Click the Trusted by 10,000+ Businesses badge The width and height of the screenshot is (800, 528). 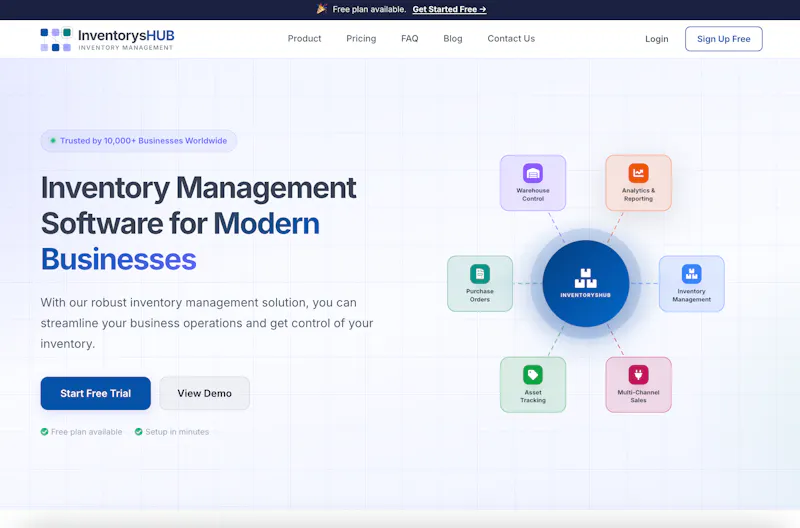[x=138, y=141]
